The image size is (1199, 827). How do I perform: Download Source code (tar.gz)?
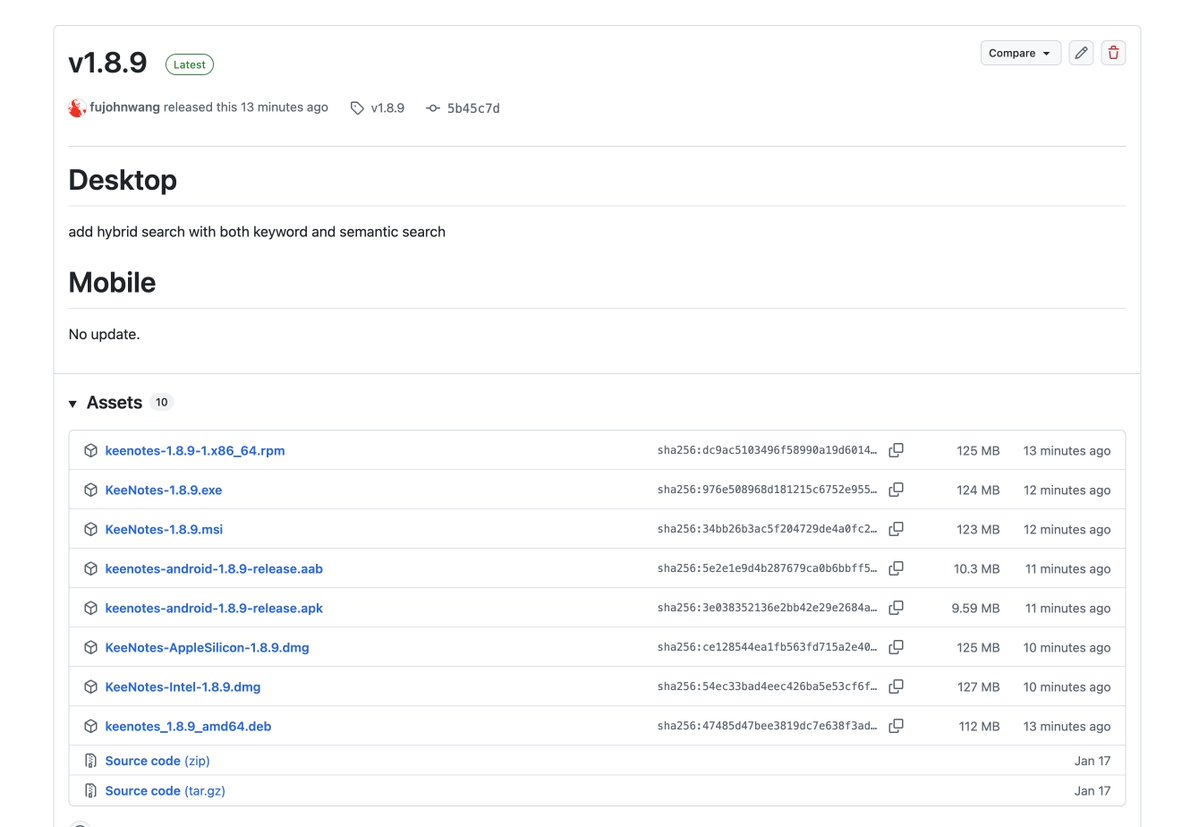pos(165,790)
